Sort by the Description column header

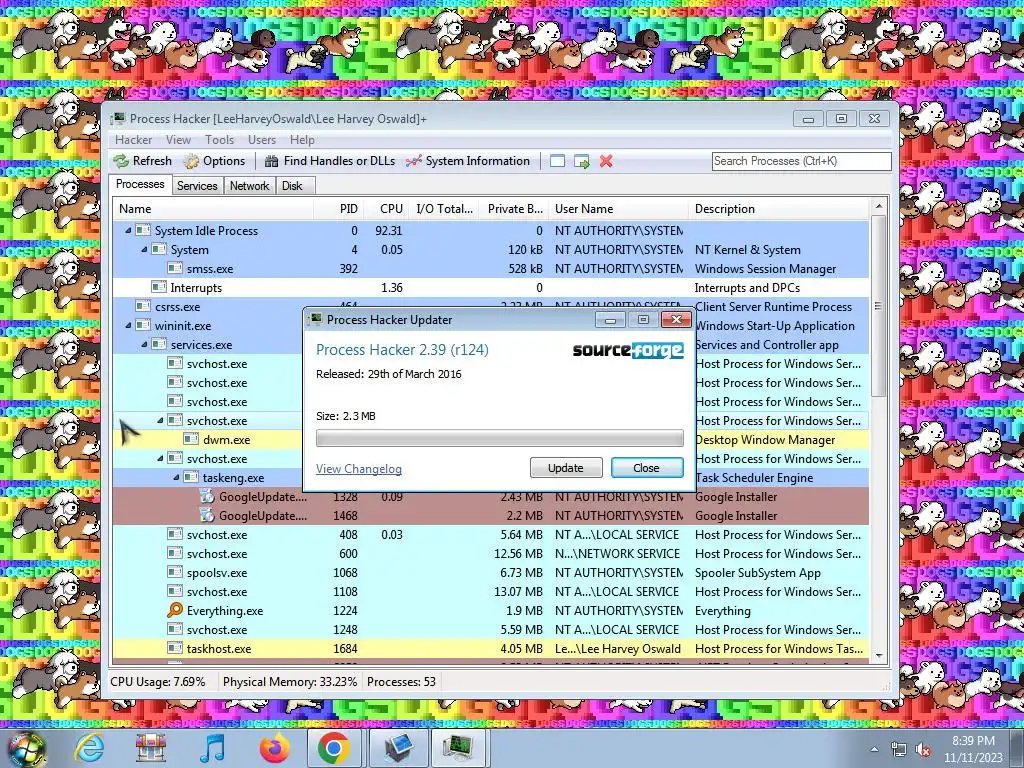pos(779,209)
